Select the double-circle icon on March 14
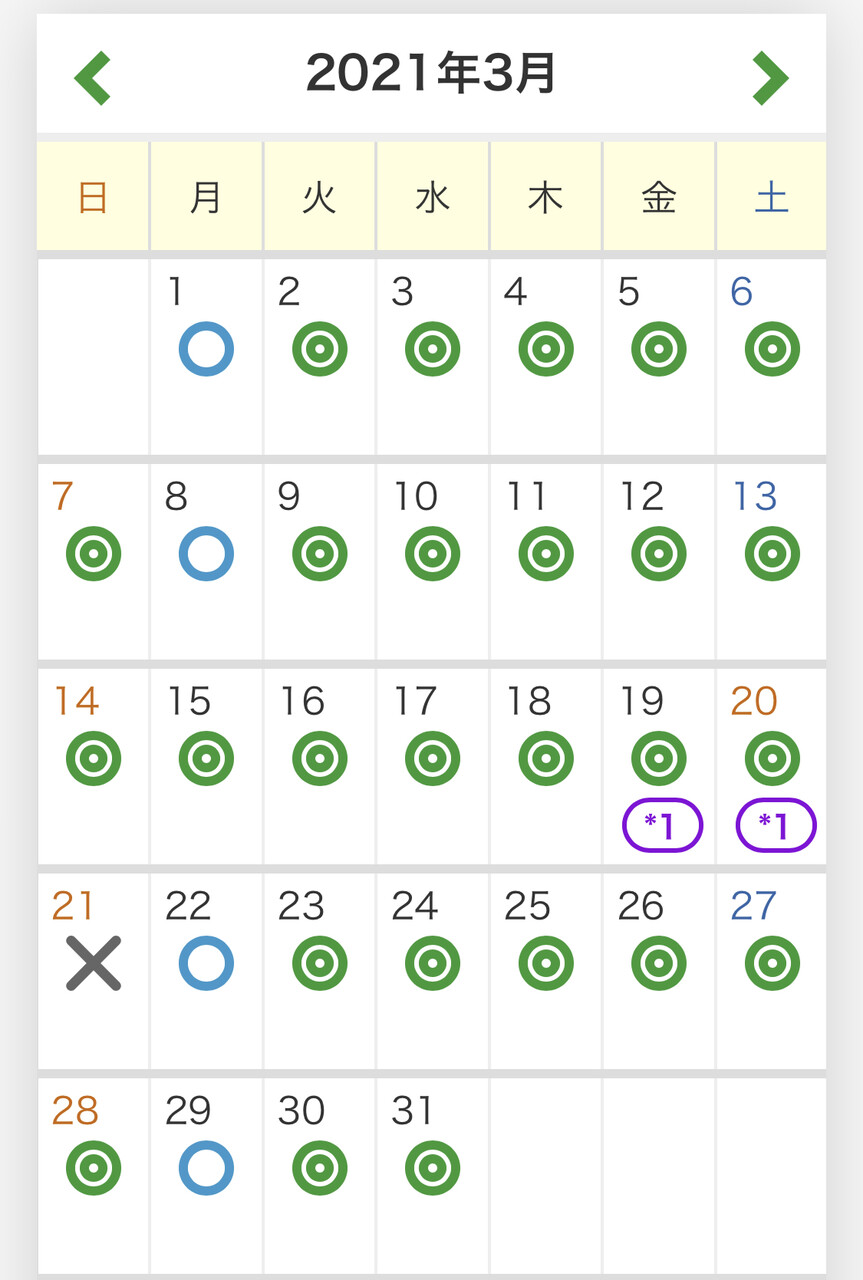 point(93,758)
